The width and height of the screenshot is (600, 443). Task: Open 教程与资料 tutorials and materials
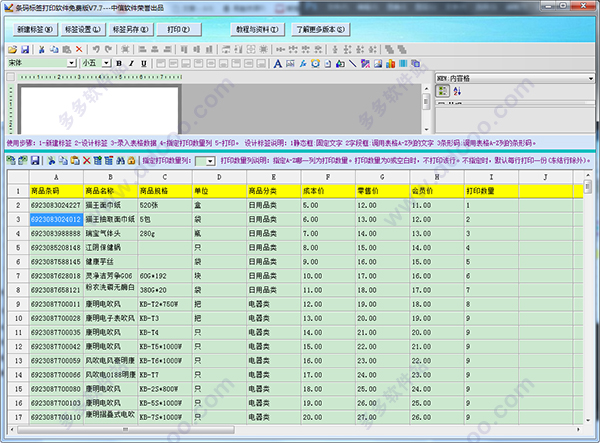(257, 29)
